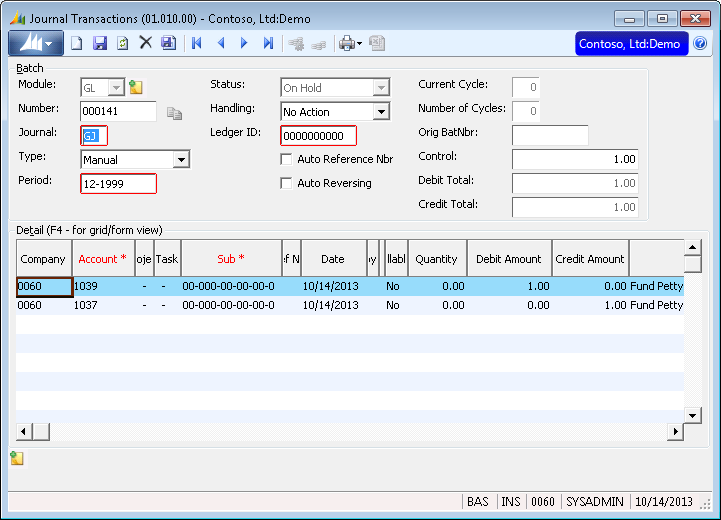Open the Dynamics SL application menu button
This screenshot has width=721, height=520.
pos(36,44)
